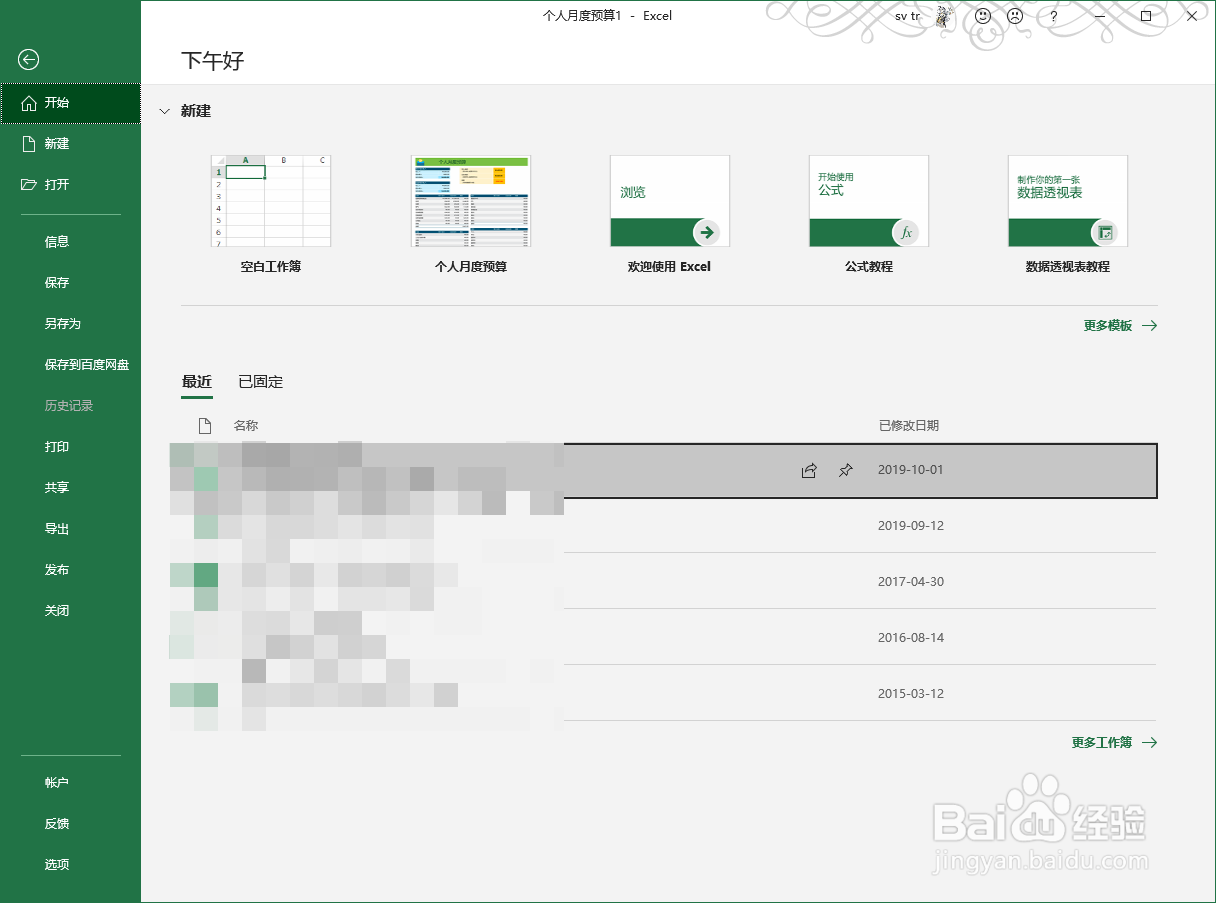Open the 数据透视表教程 template thumbnail

pyautogui.click(x=1067, y=201)
